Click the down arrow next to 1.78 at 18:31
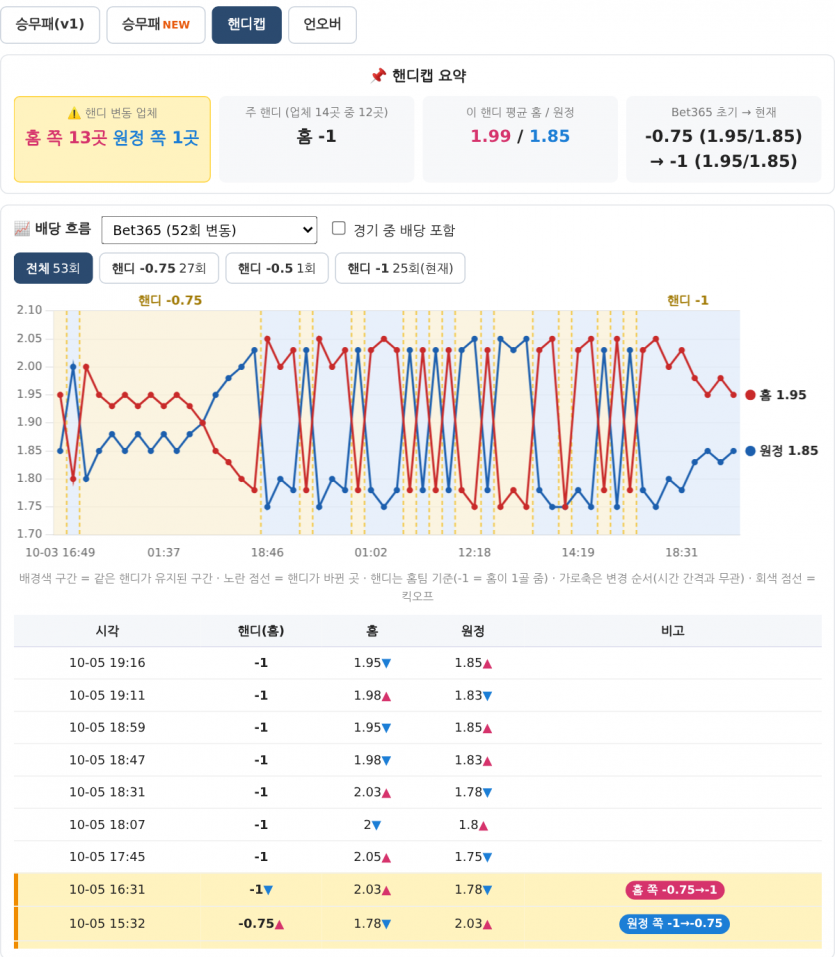Screen dimensions: 835x957 (487, 793)
